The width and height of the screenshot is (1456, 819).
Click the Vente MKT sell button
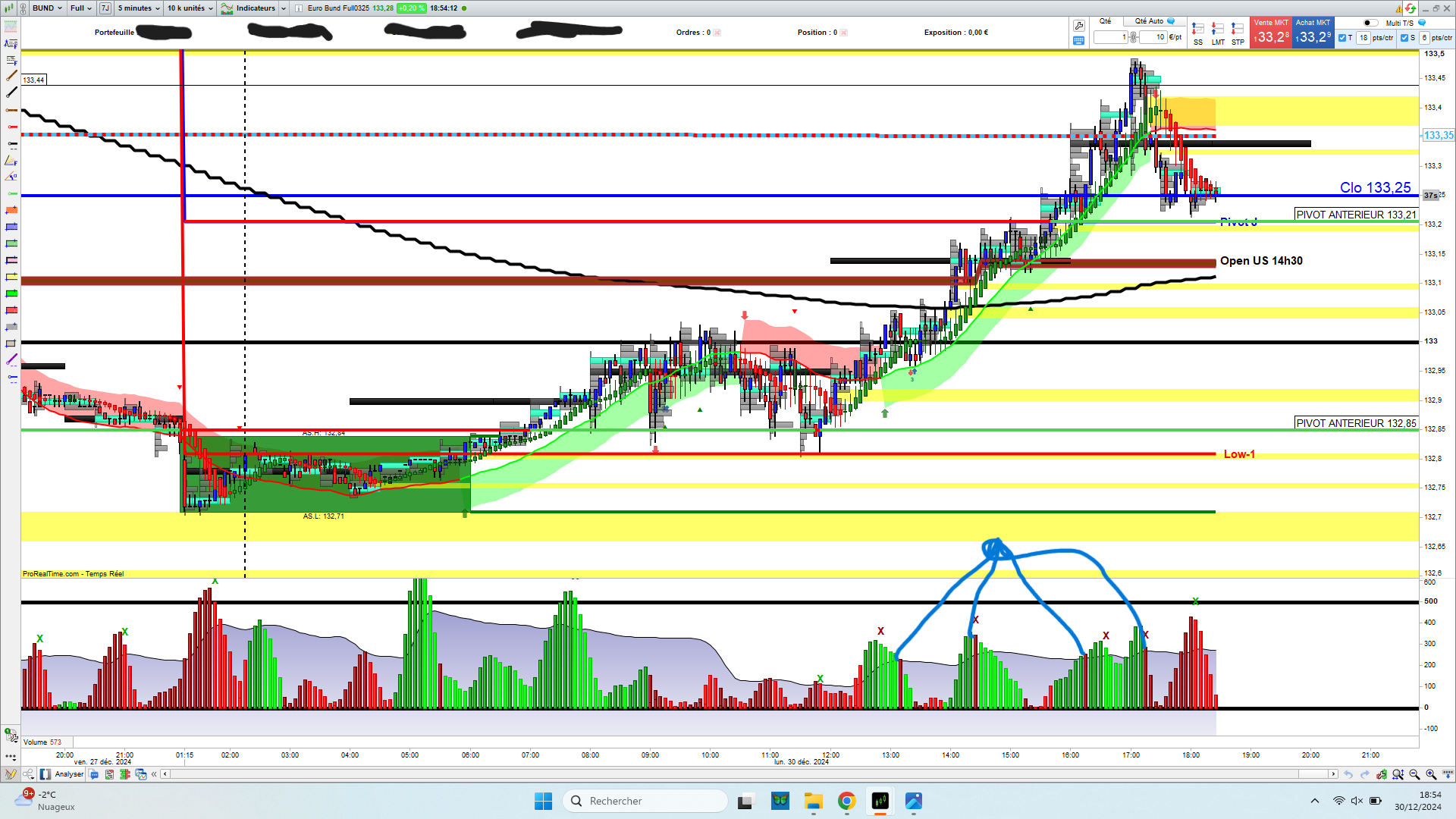pos(1270,33)
